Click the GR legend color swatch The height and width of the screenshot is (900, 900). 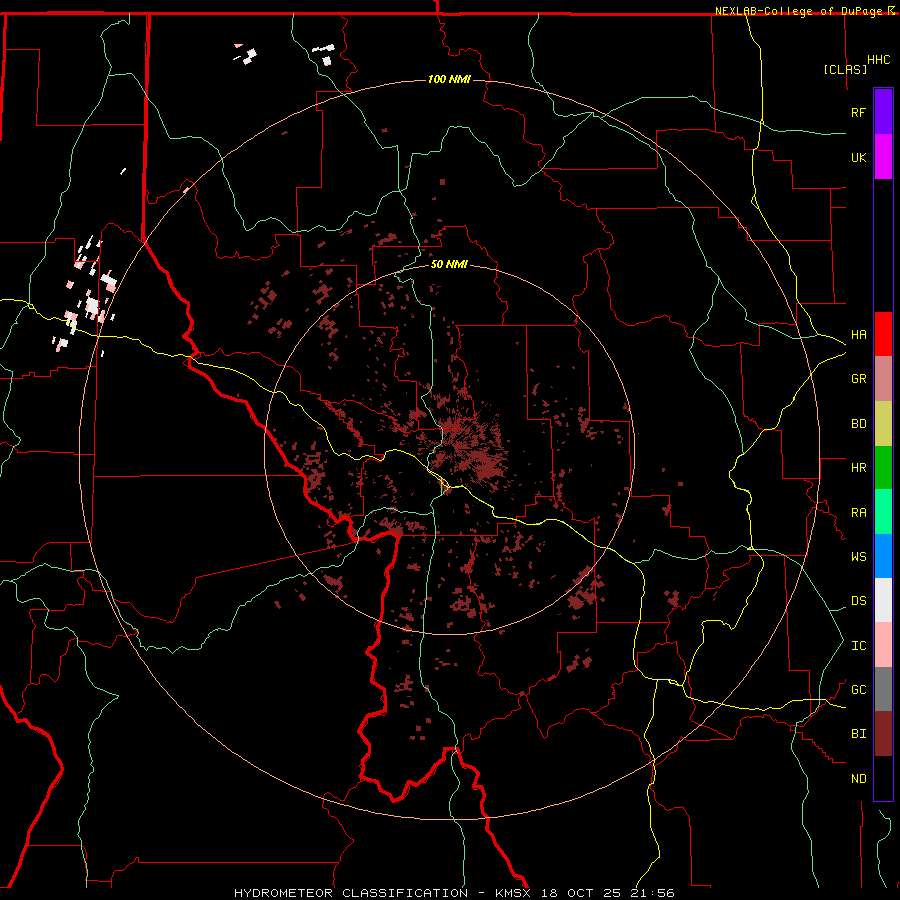(x=883, y=379)
